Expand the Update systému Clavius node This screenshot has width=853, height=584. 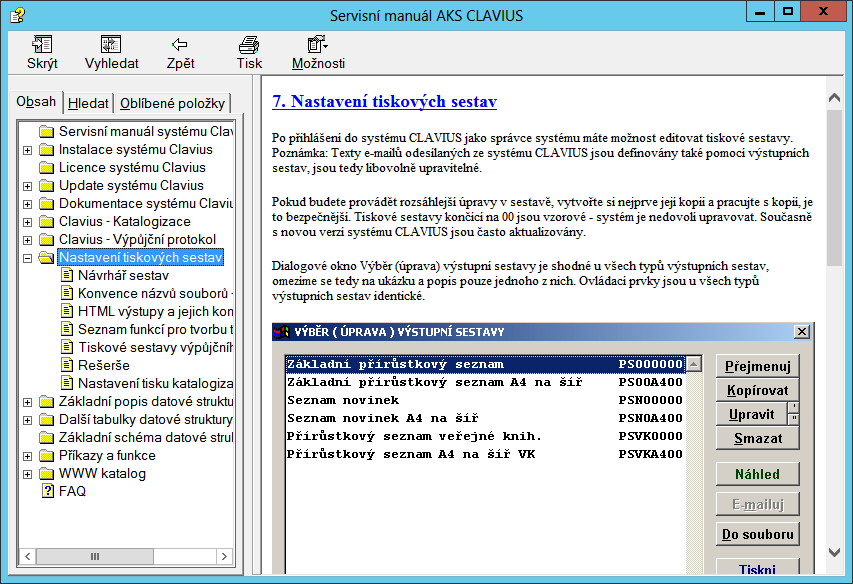pyautogui.click(x=28, y=186)
